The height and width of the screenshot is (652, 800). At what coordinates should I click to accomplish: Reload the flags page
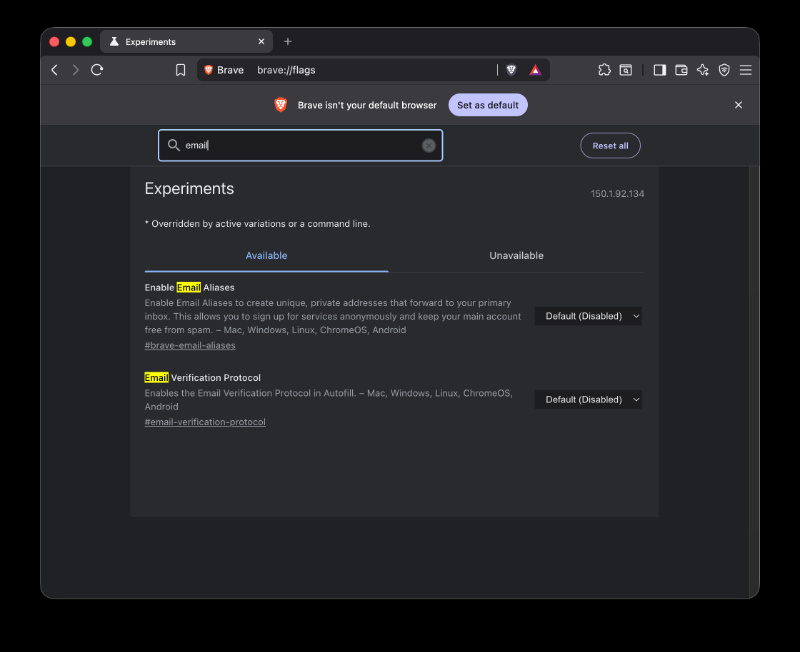click(97, 70)
